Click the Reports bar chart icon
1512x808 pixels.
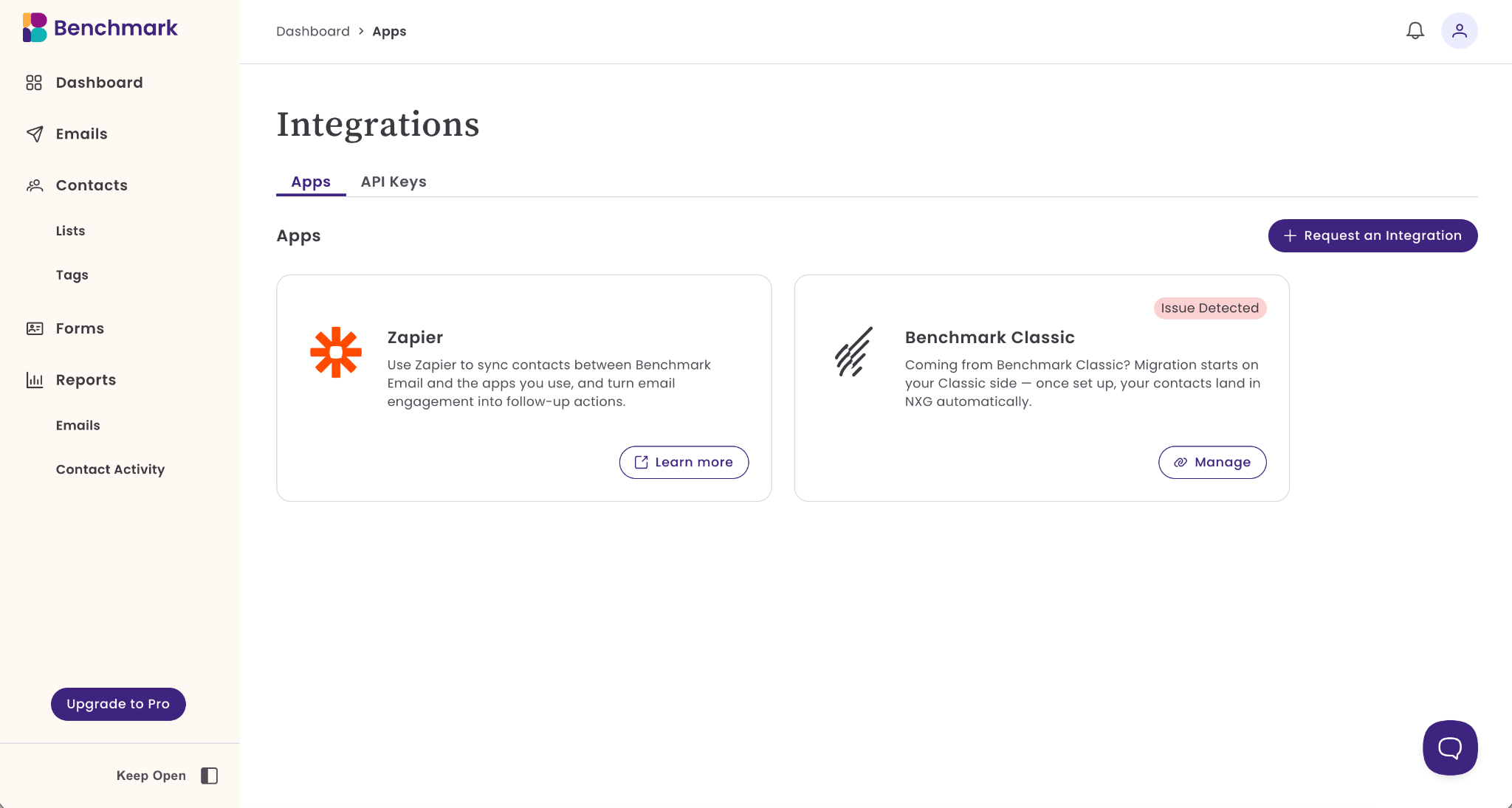(34, 380)
